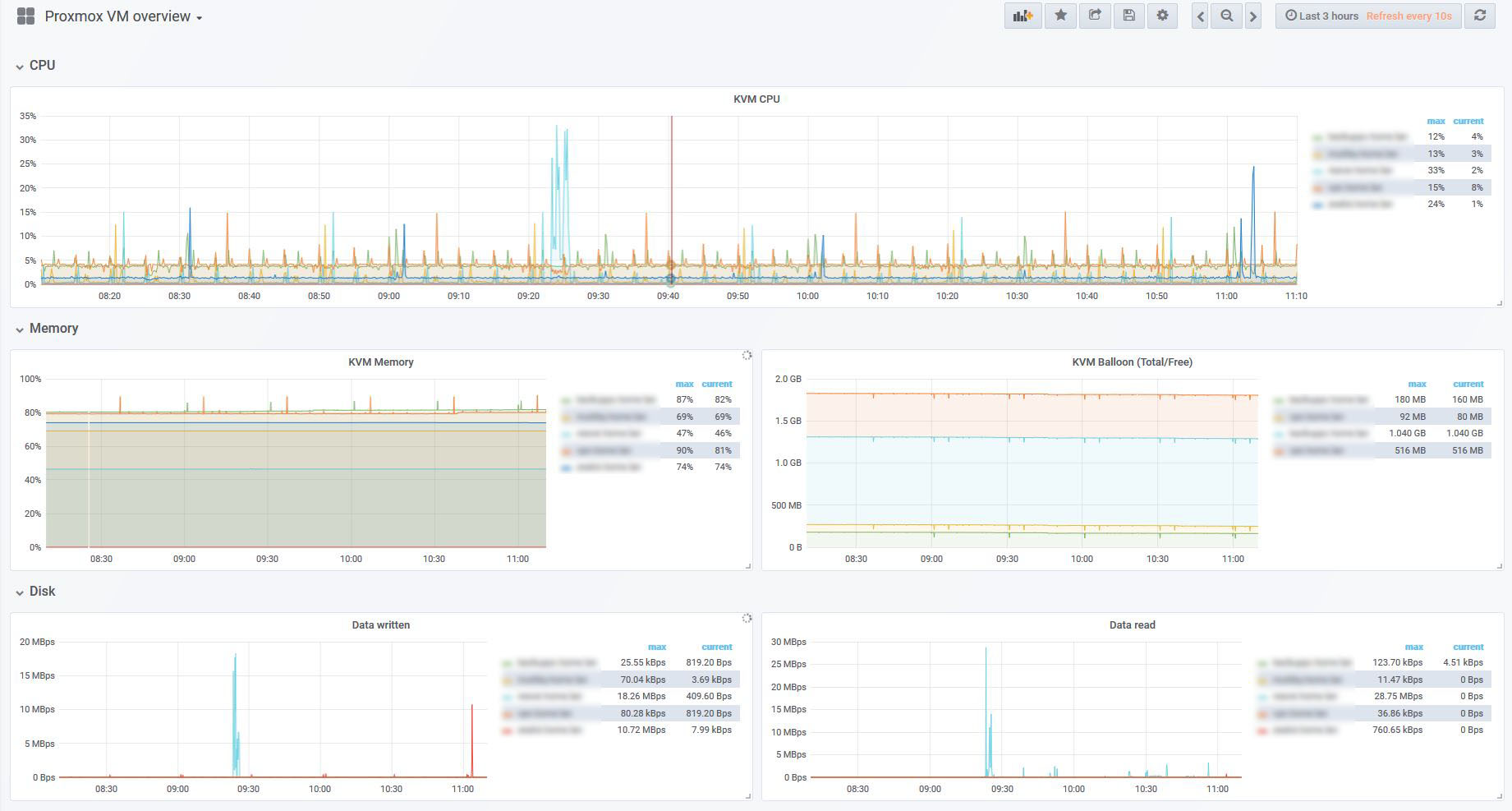Collapse the Disk row
Screen dimensions: 1512x811
coord(35,591)
